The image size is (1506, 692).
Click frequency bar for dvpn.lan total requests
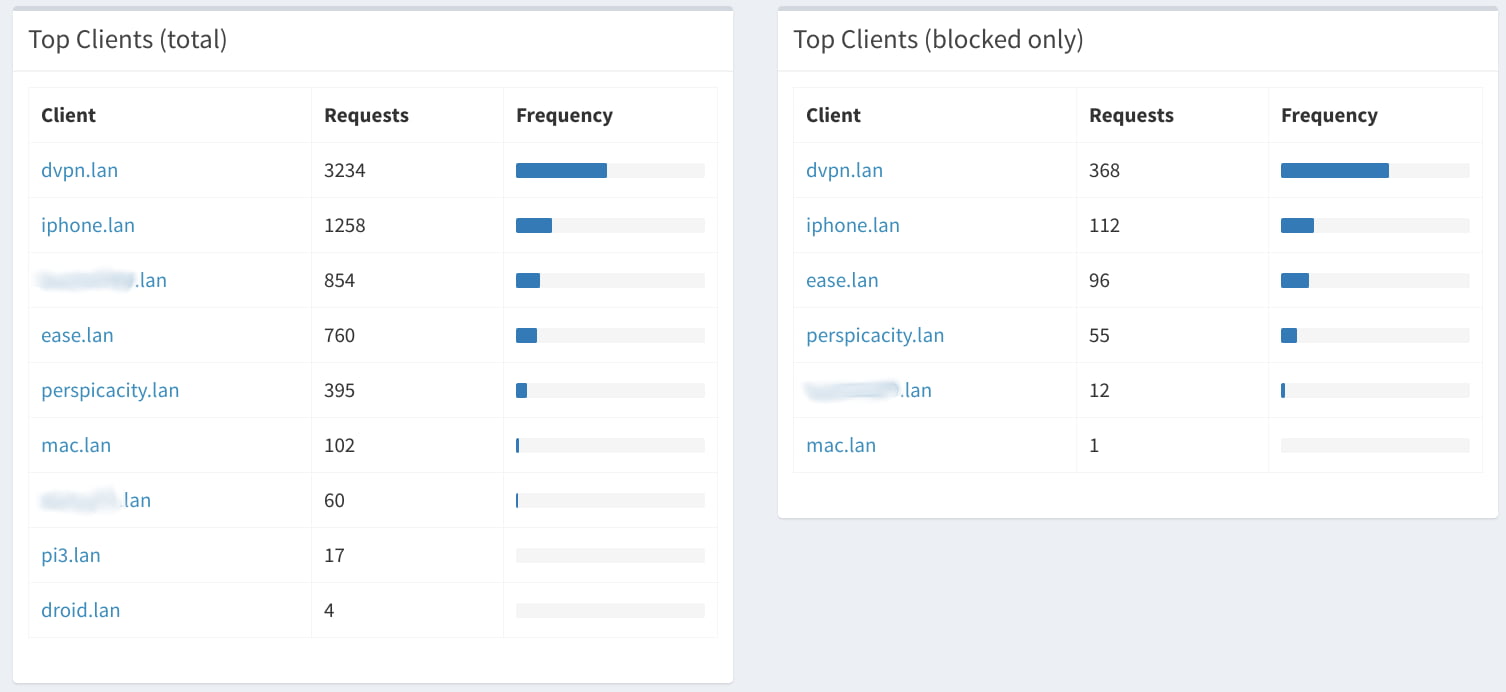pos(610,171)
